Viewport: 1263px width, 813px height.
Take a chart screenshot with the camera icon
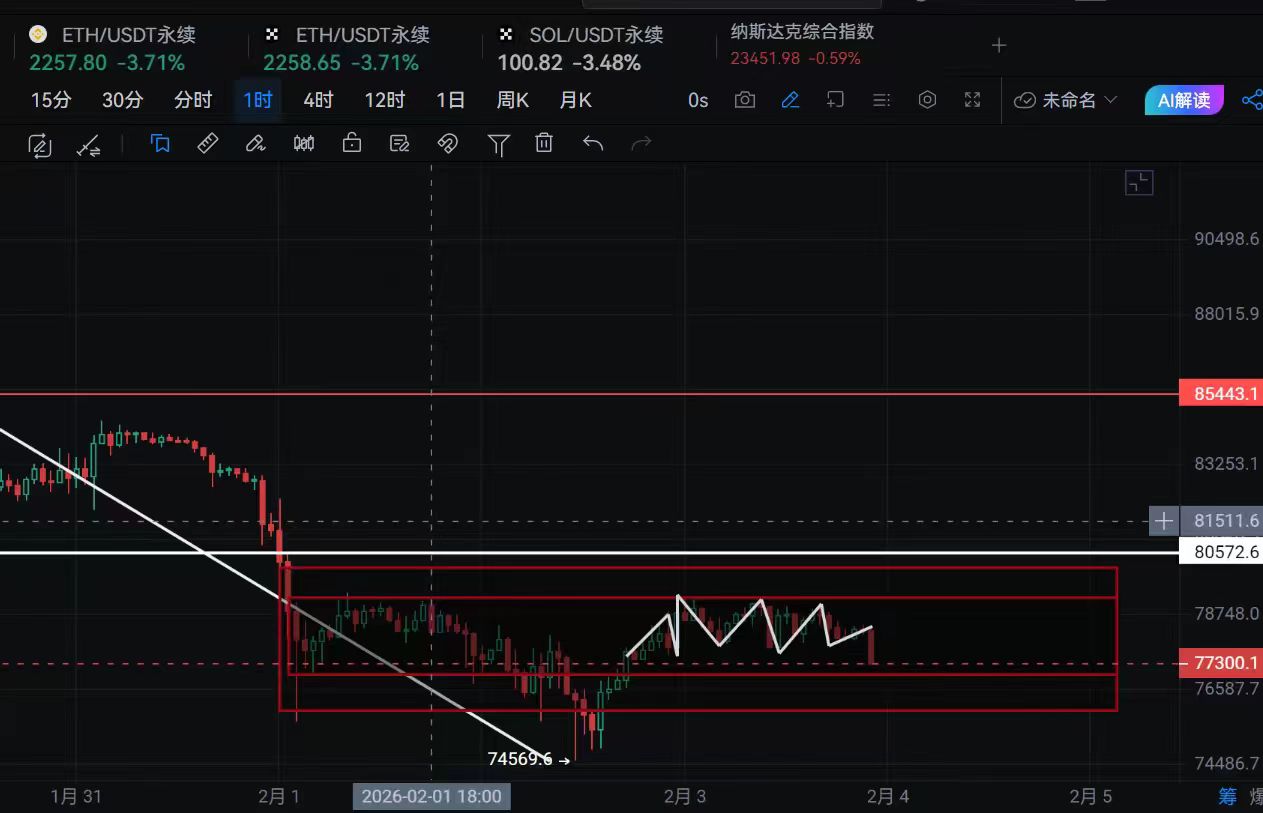[x=744, y=100]
